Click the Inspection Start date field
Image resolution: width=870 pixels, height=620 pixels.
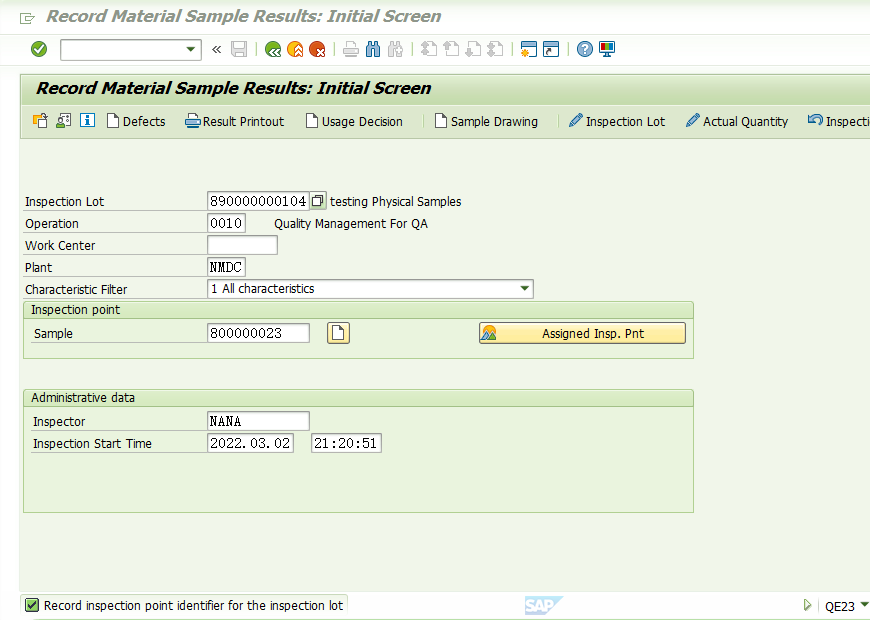[251, 443]
